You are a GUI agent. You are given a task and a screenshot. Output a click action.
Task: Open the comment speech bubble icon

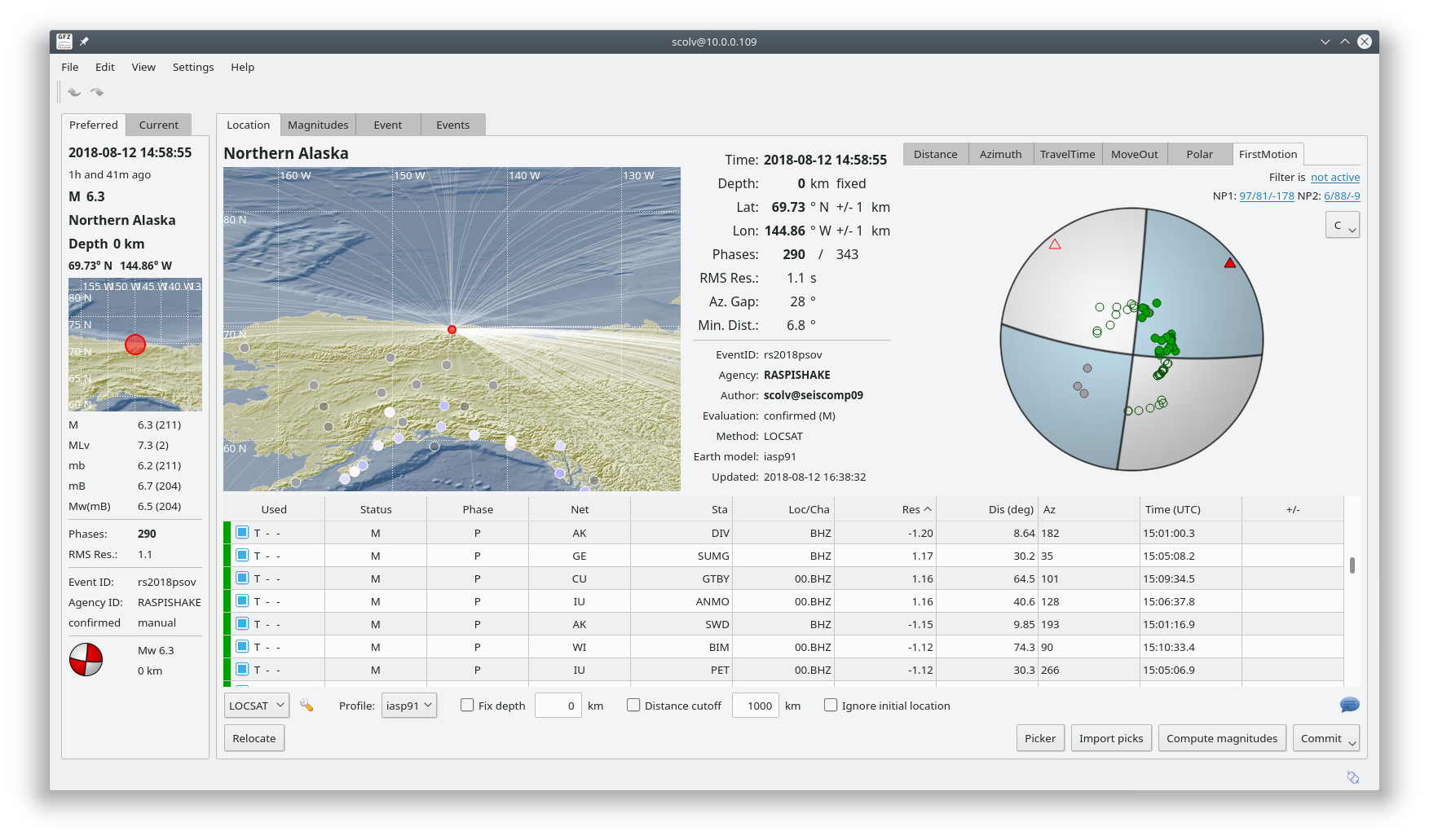(x=1349, y=705)
